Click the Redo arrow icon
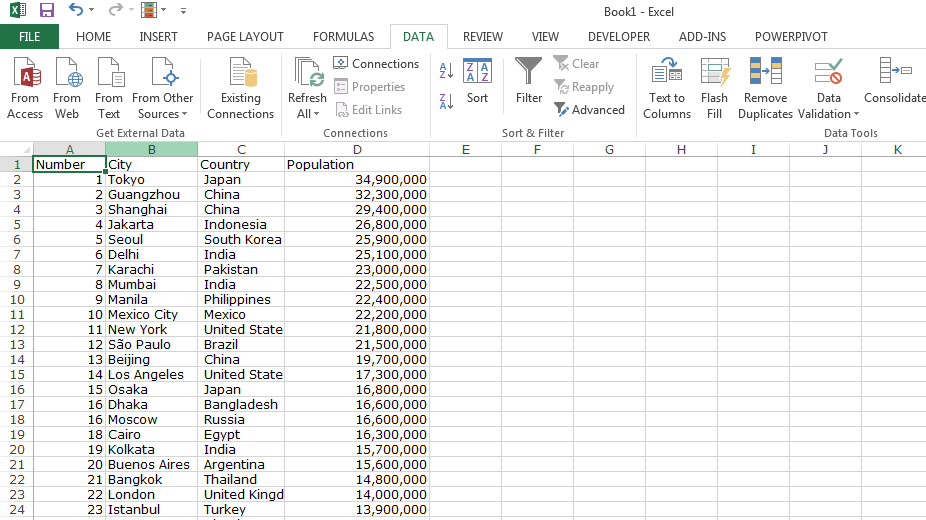 [115, 9]
